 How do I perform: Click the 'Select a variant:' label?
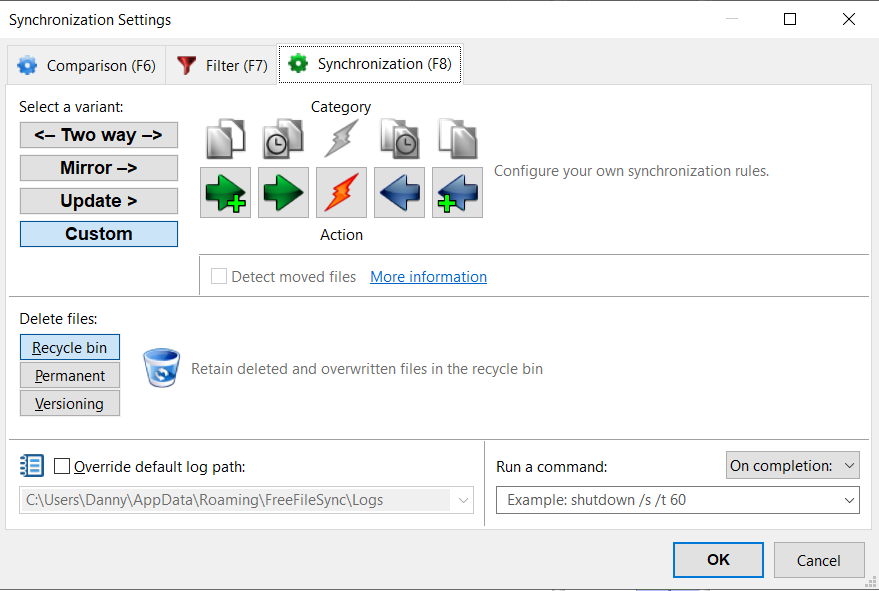(71, 107)
